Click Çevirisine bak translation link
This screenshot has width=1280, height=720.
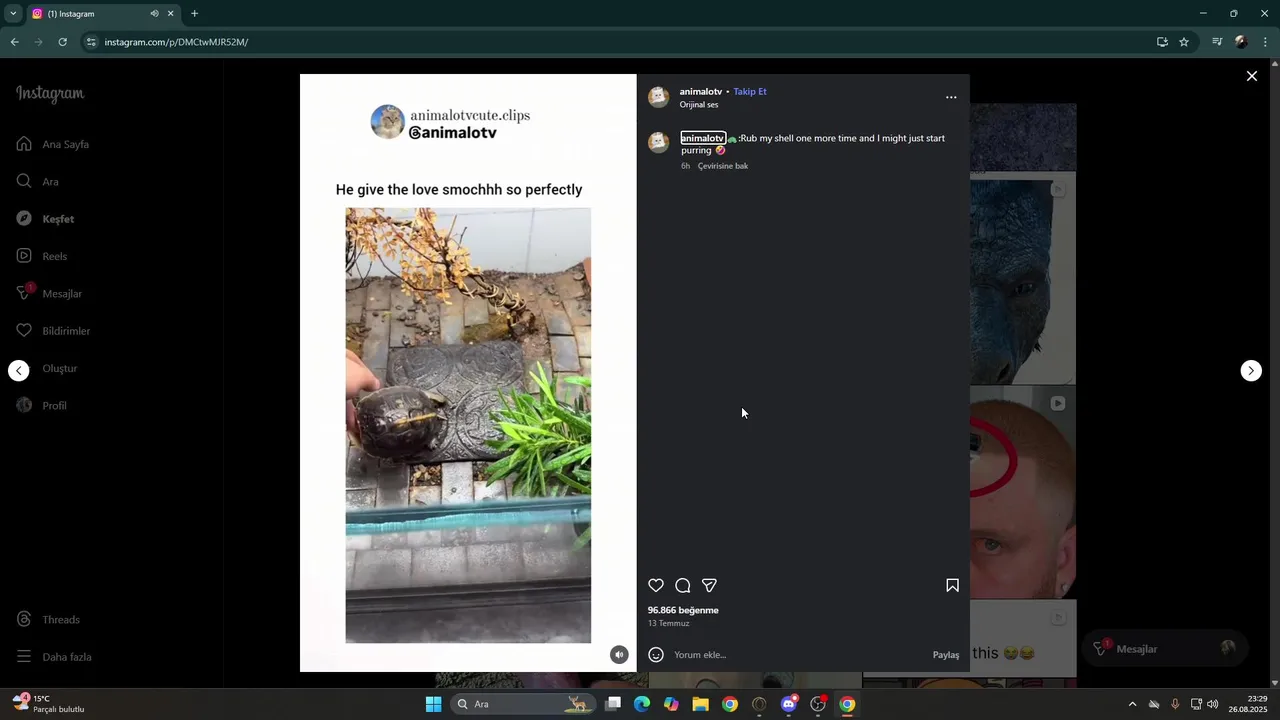(x=723, y=166)
